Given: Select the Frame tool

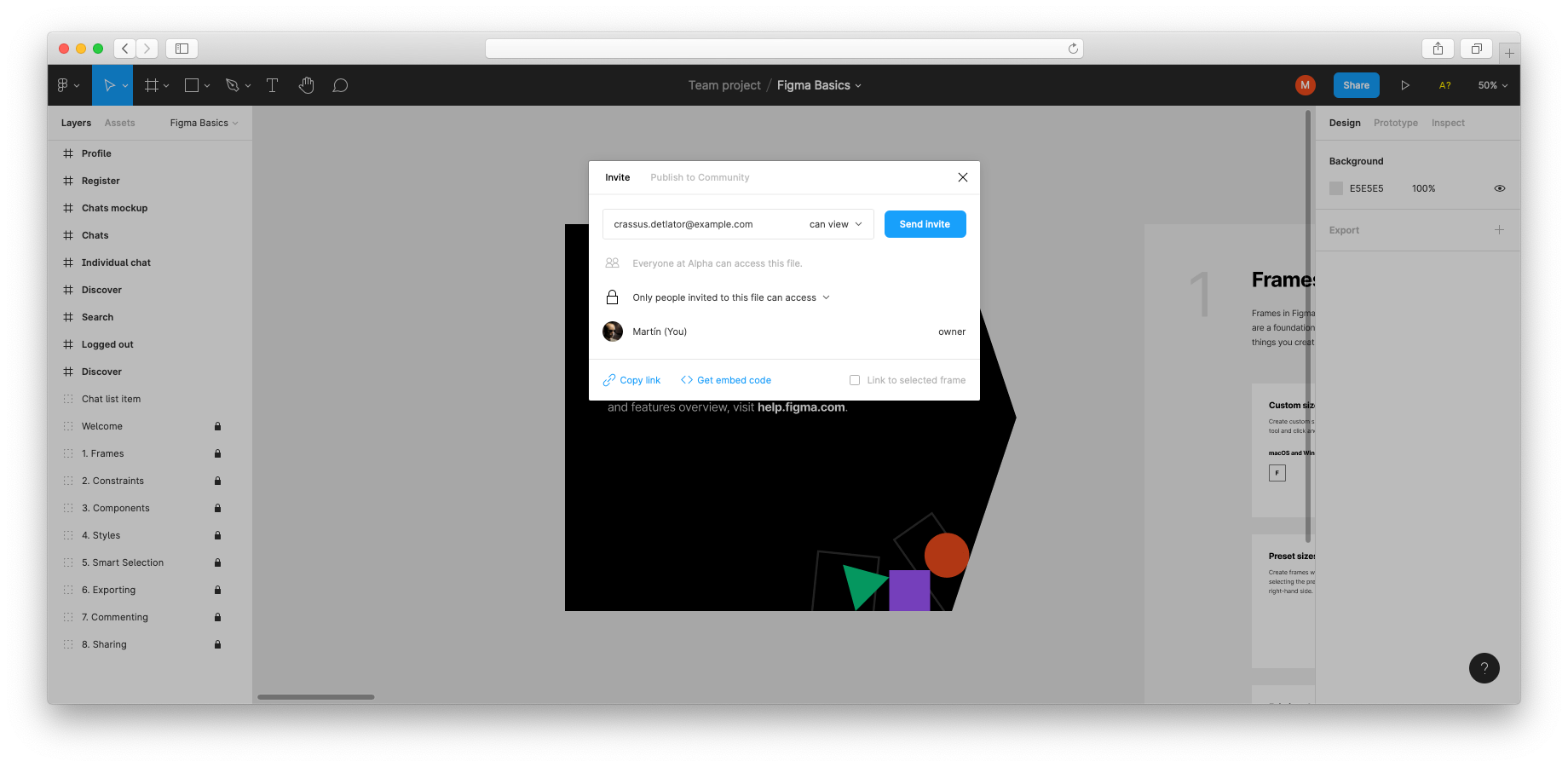Looking at the screenshot, I should (152, 85).
